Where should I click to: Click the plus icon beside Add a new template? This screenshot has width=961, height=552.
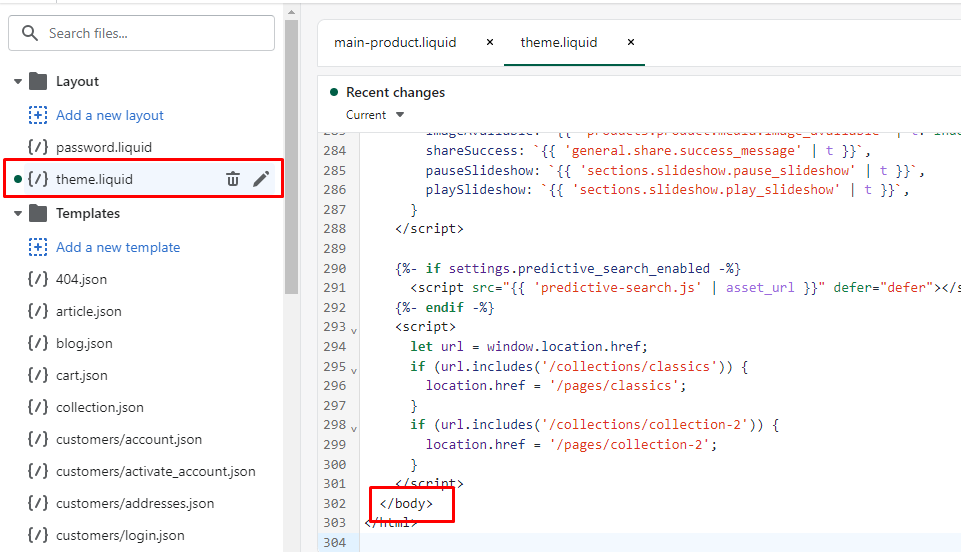coord(38,247)
